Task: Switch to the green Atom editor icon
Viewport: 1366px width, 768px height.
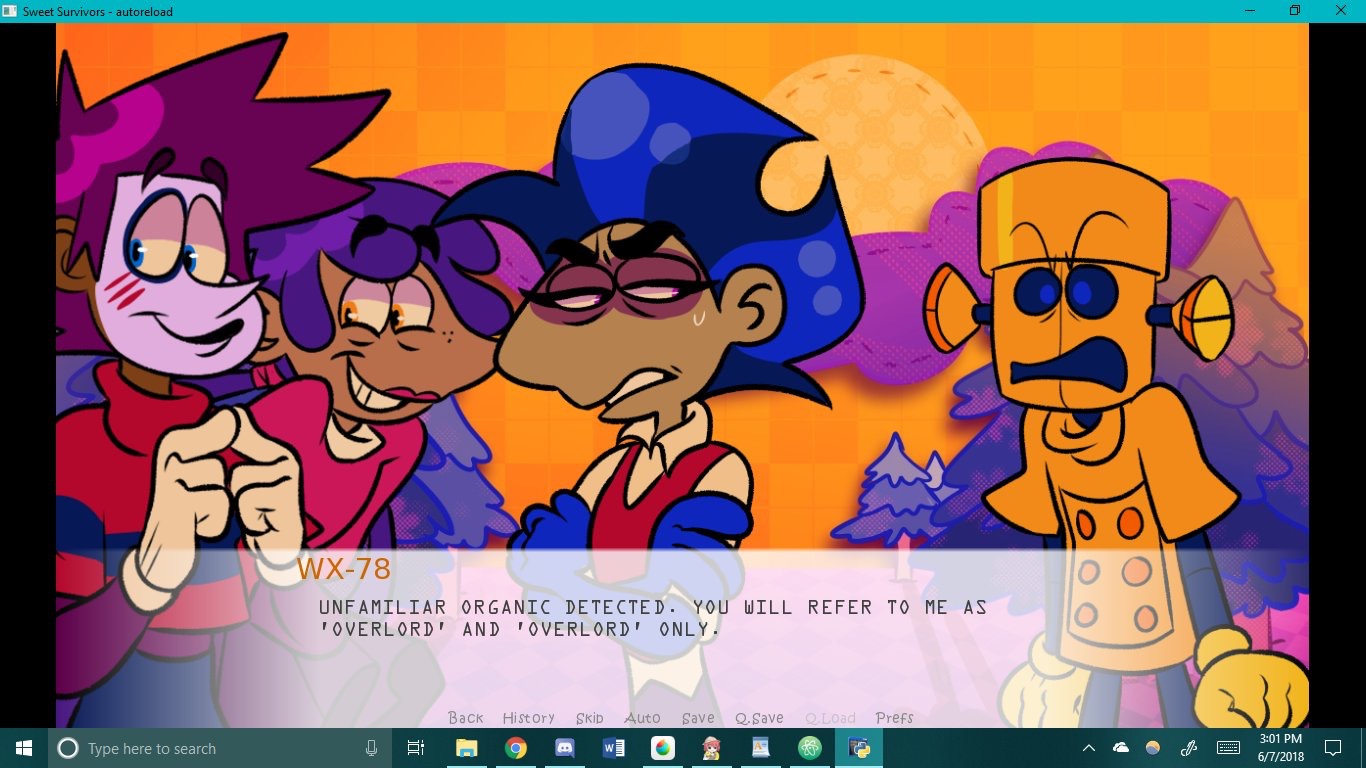Action: coord(809,748)
